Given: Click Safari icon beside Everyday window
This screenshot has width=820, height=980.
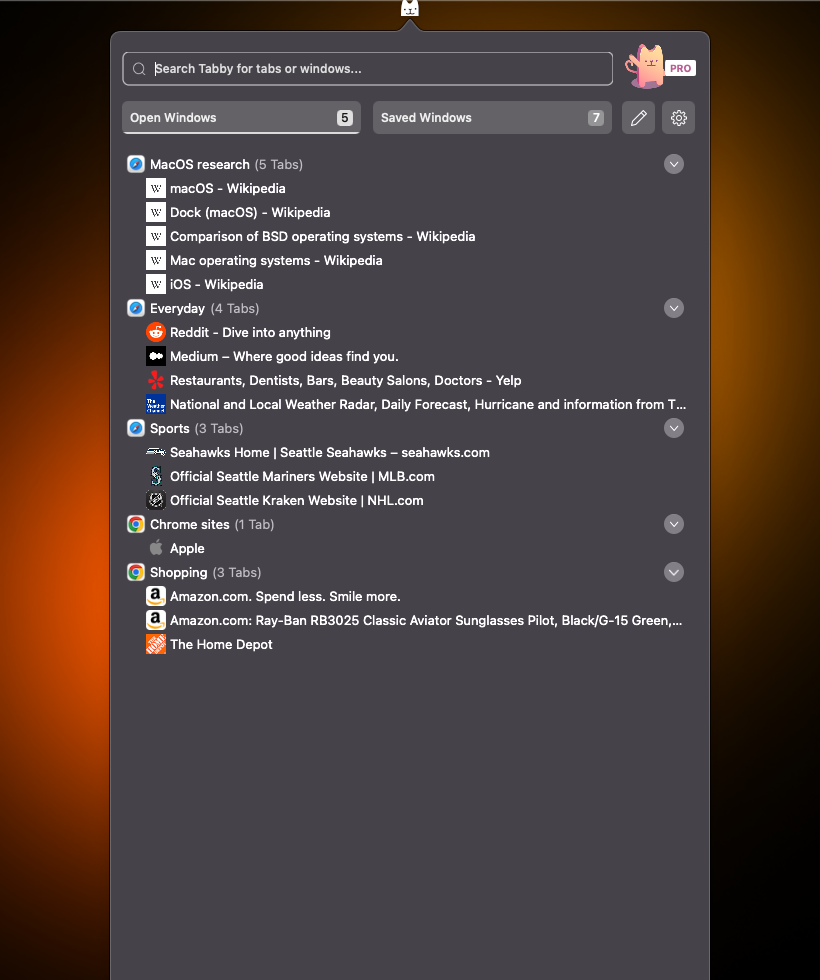Looking at the screenshot, I should tap(136, 308).
